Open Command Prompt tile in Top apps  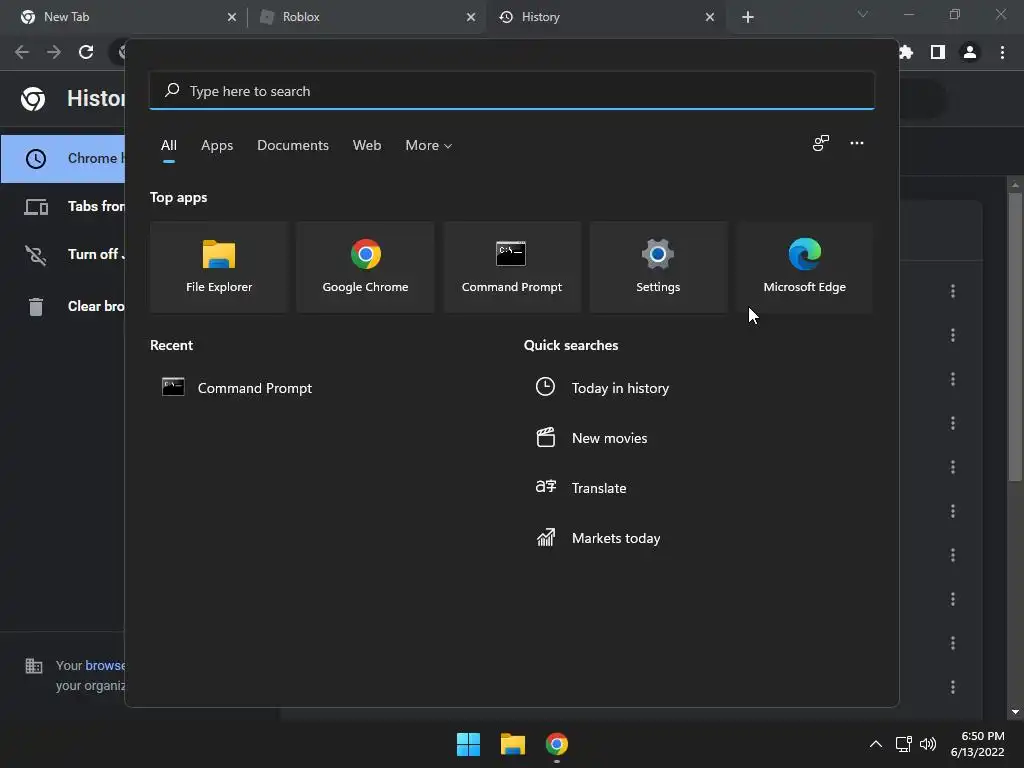tap(511, 267)
